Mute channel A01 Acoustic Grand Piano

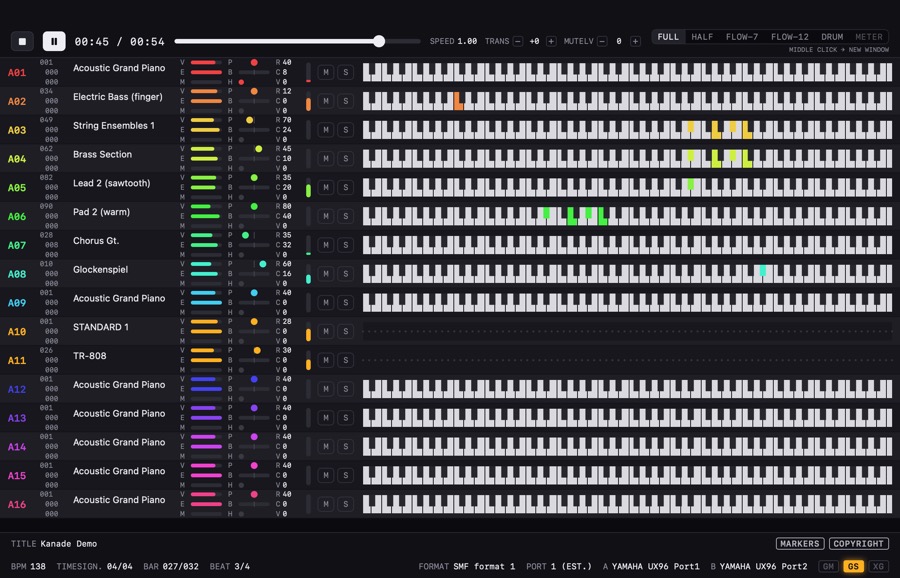click(326, 72)
